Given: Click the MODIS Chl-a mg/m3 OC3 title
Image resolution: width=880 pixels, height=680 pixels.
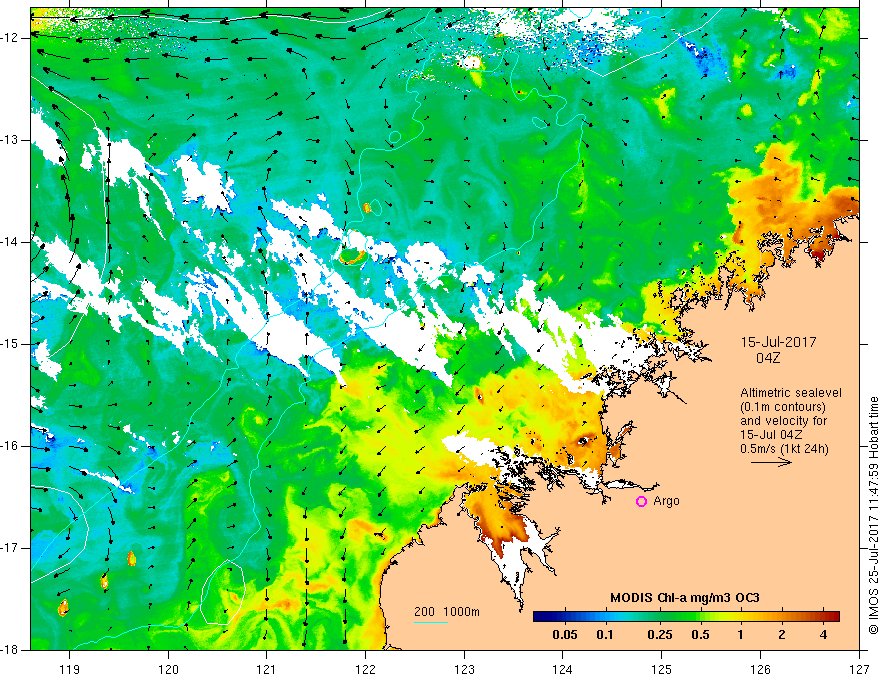Looking at the screenshot, I should [685, 598].
